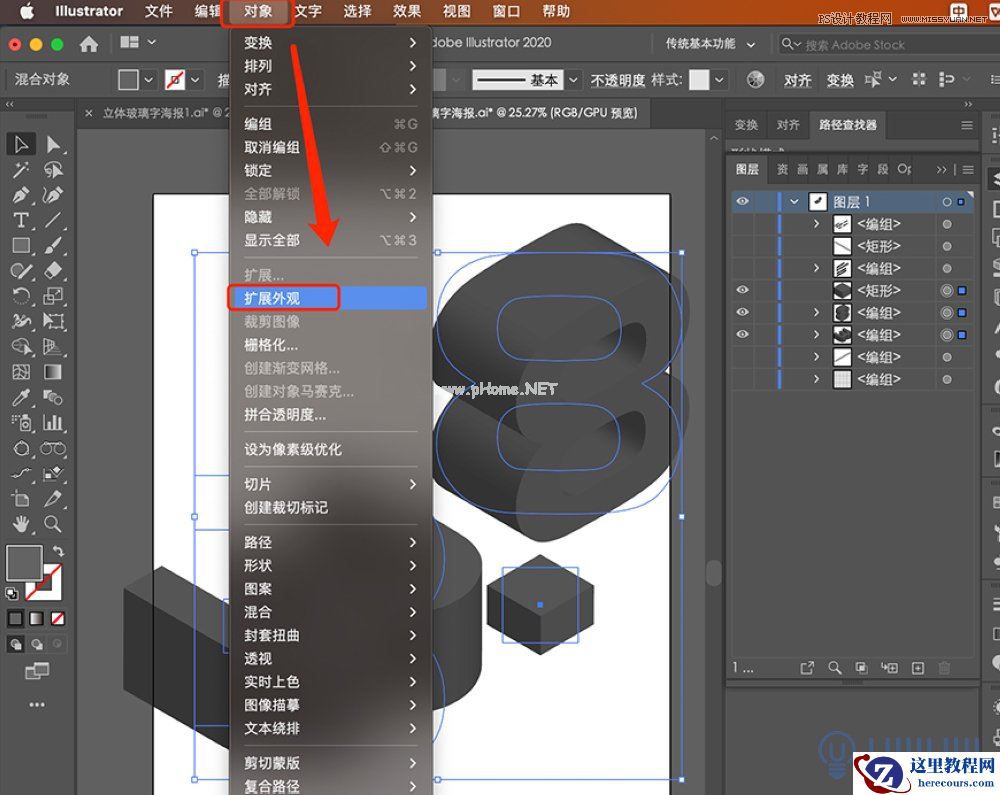Show the hidden first <编组> sublayer
Viewport: 1000px width, 795px height.
742,225
